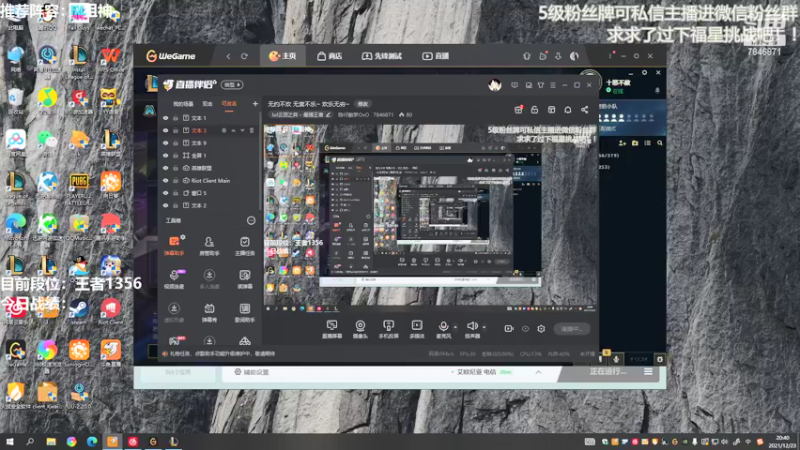
Task: Open 辅助设置 in the League client bar
Action: [252, 372]
